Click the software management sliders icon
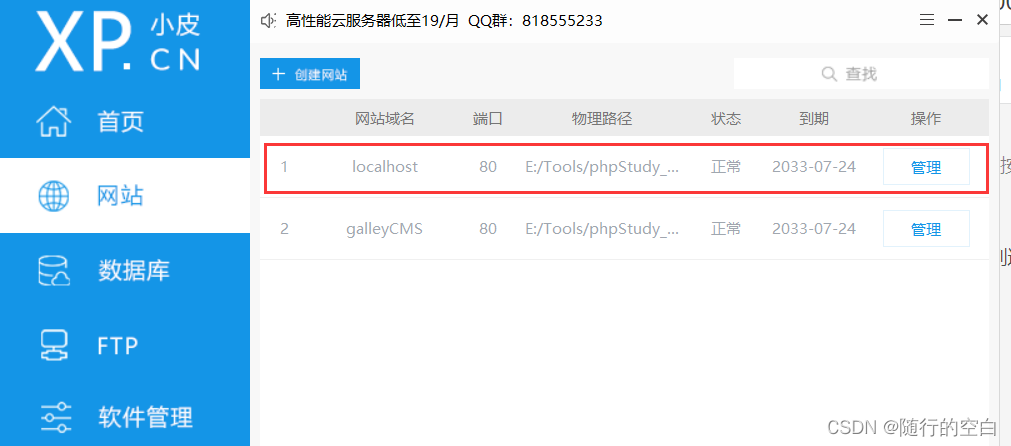Screen dimensions: 1011x446 click(55, 418)
